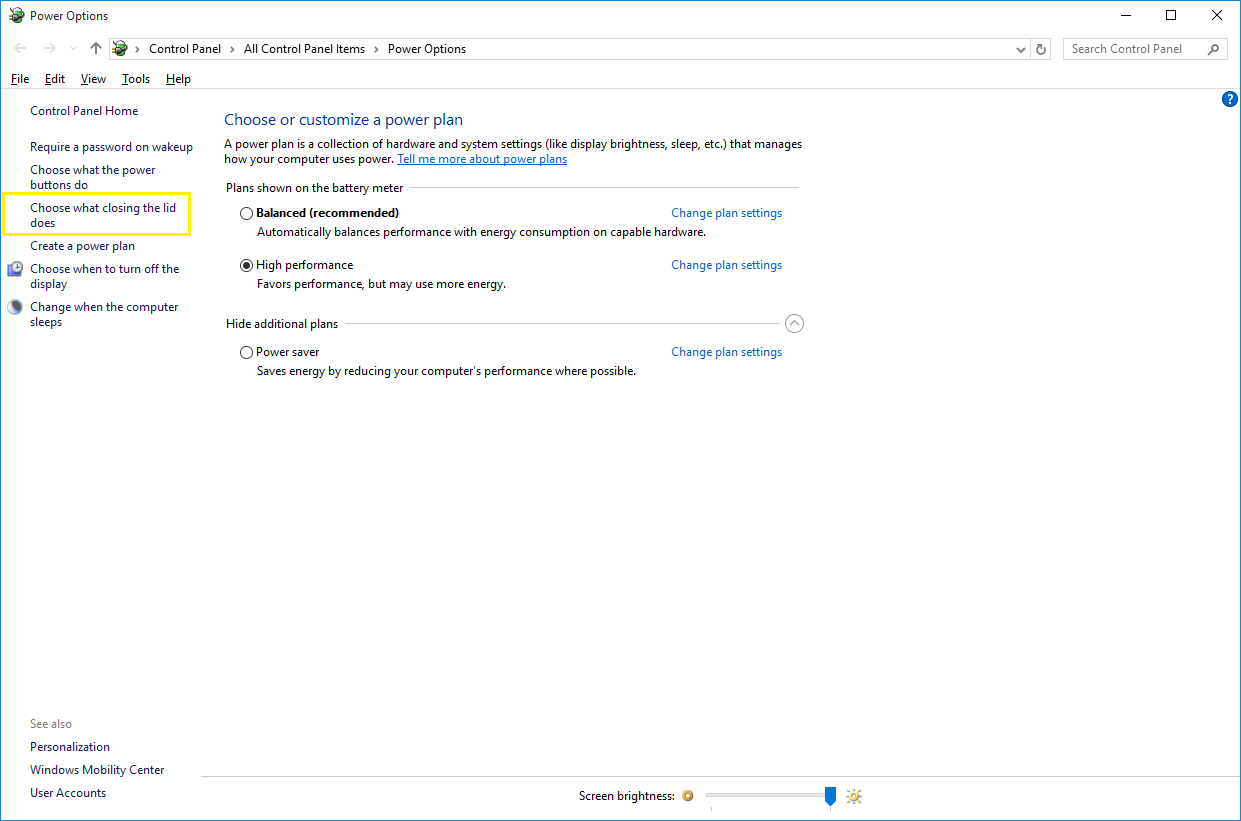Expand chevron after All Control Panel Items
The image size is (1241, 821).
click(377, 49)
